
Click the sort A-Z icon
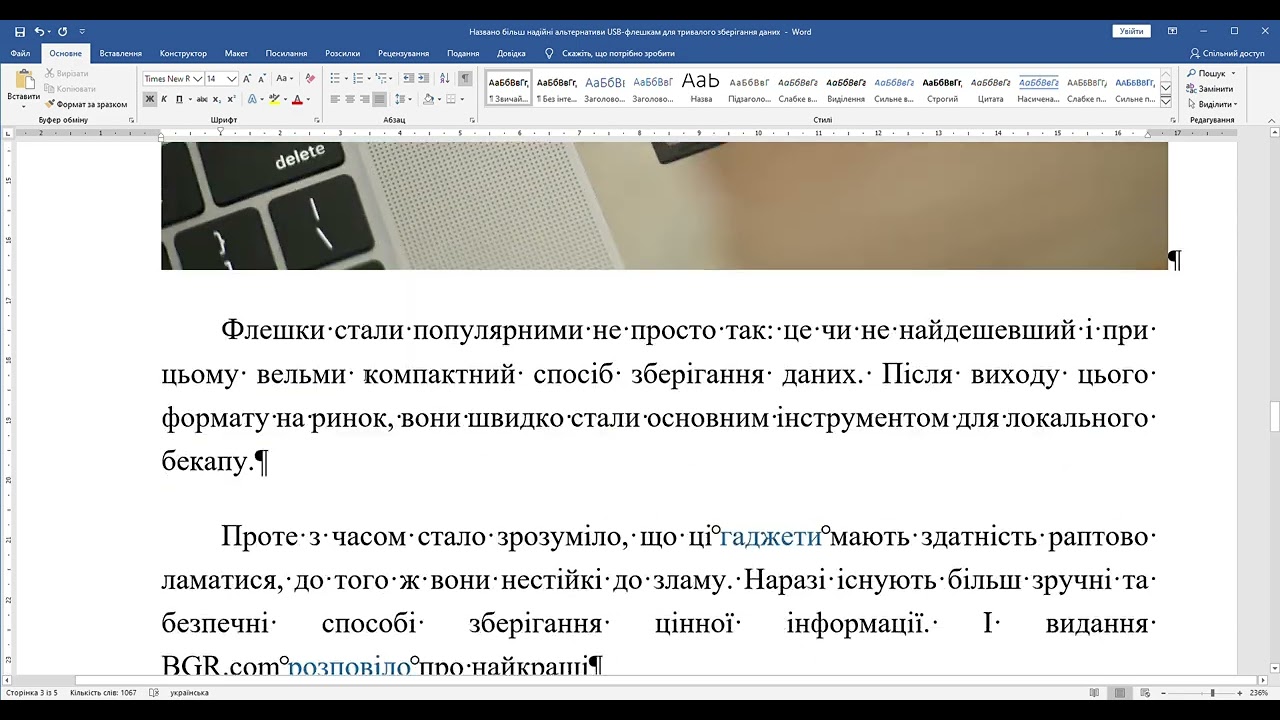point(444,79)
